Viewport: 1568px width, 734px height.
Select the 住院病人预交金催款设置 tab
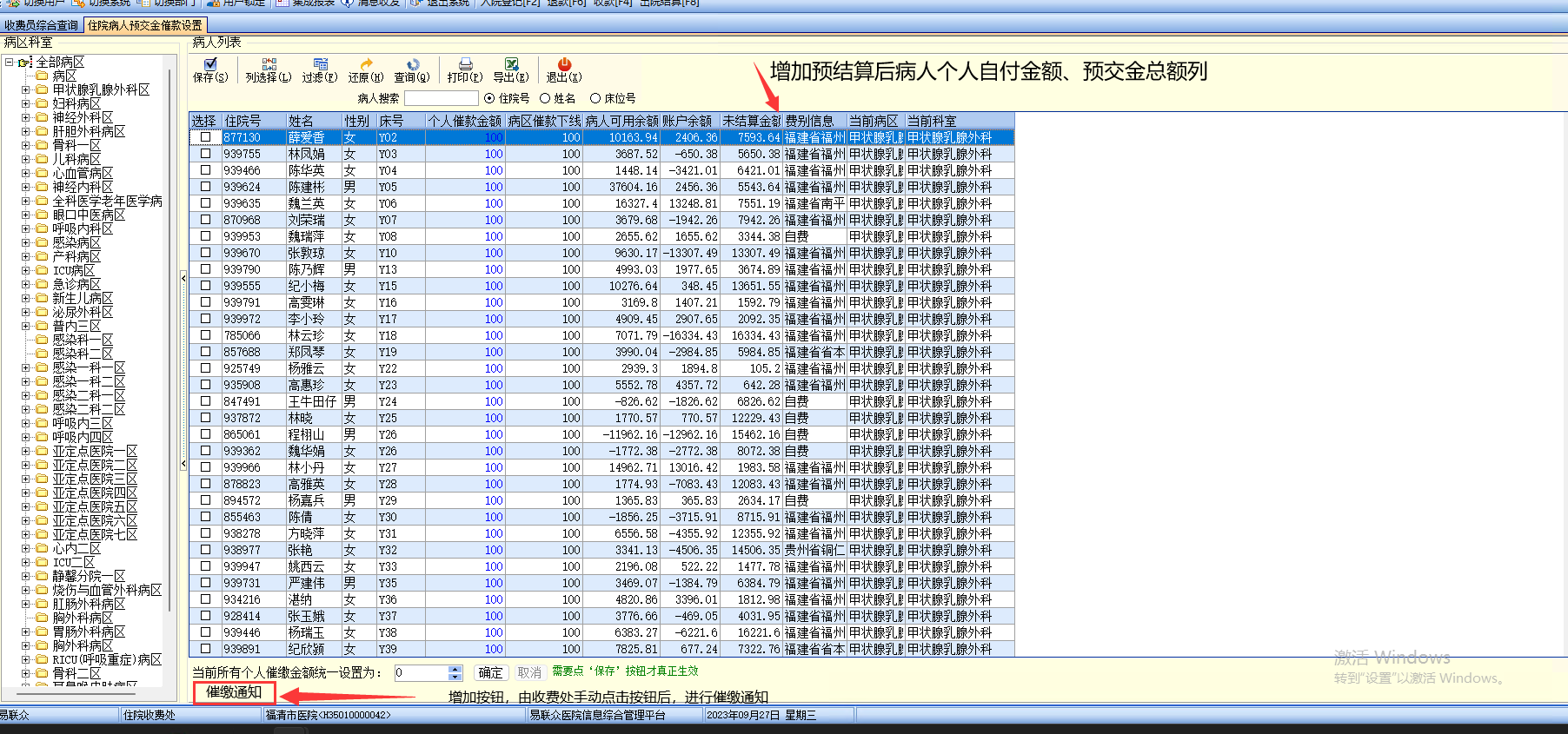coord(145,25)
